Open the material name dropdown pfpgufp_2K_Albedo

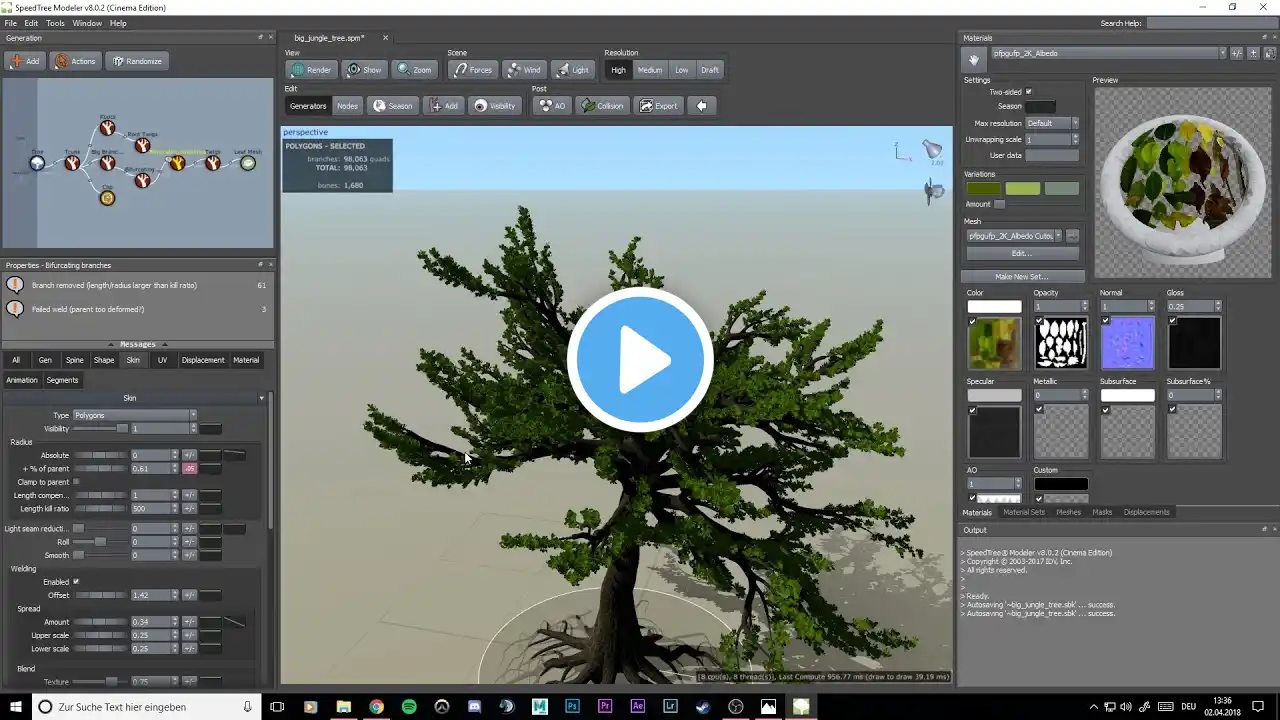[x=1108, y=53]
